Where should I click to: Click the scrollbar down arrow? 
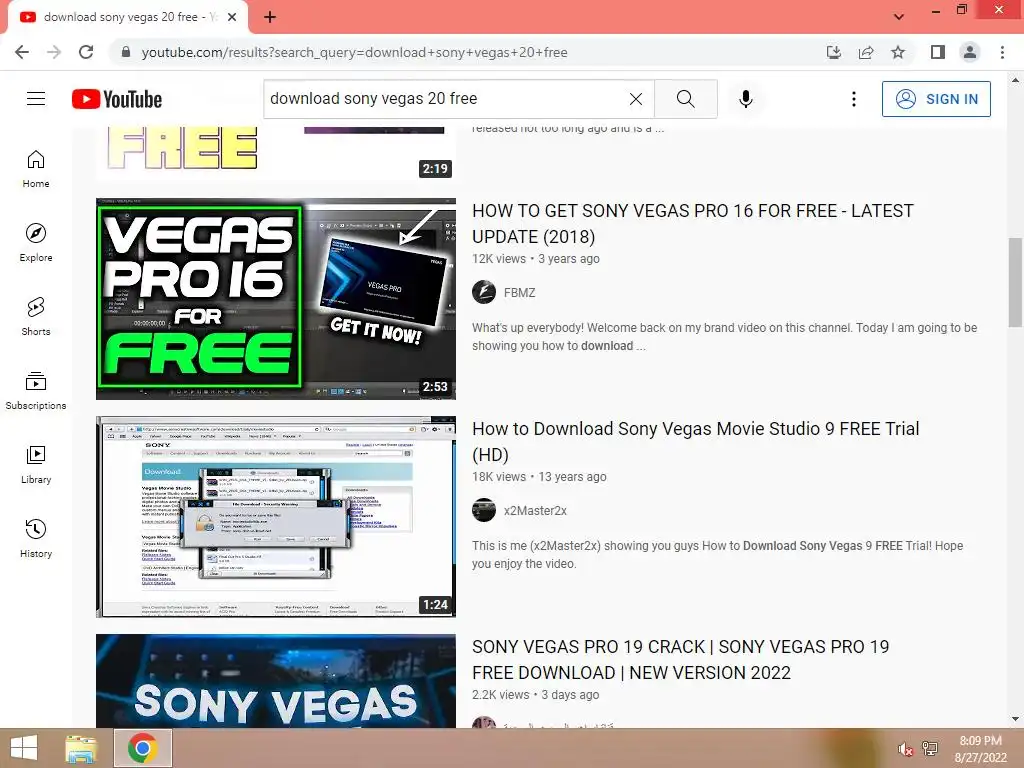1015,719
